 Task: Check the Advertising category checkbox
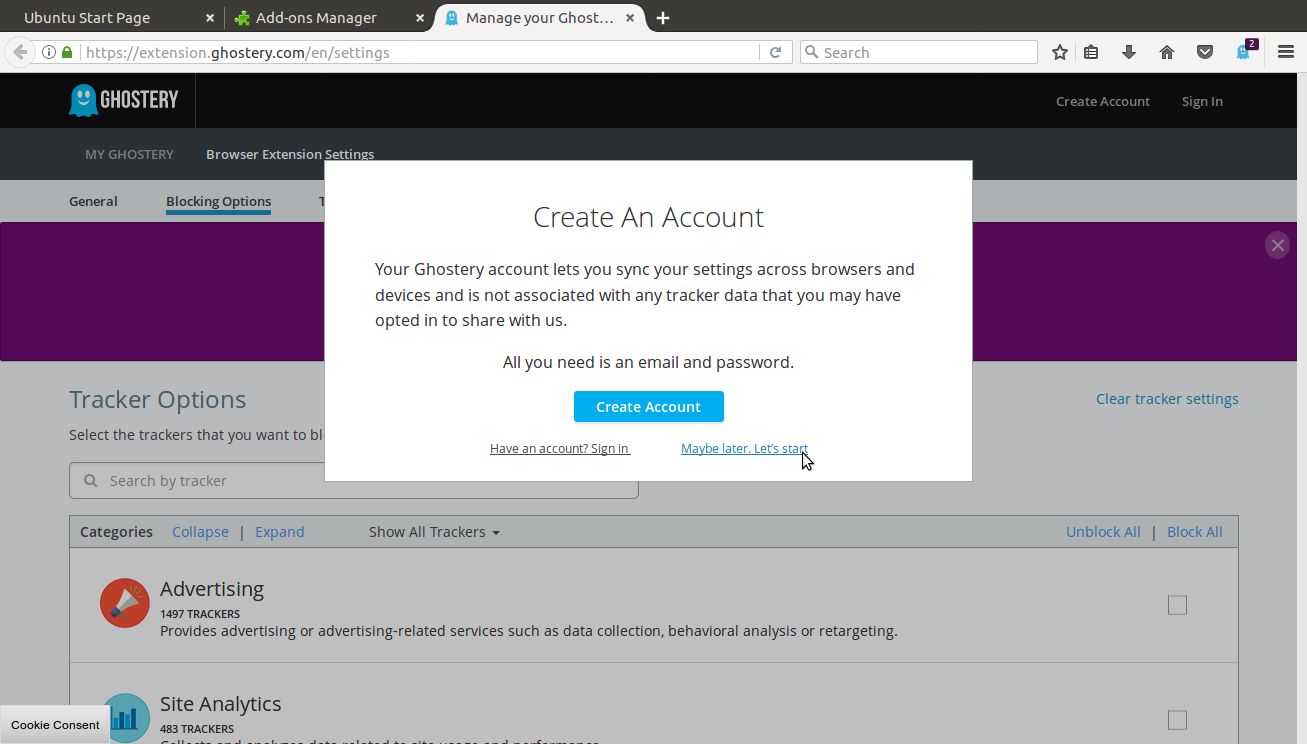click(1178, 605)
